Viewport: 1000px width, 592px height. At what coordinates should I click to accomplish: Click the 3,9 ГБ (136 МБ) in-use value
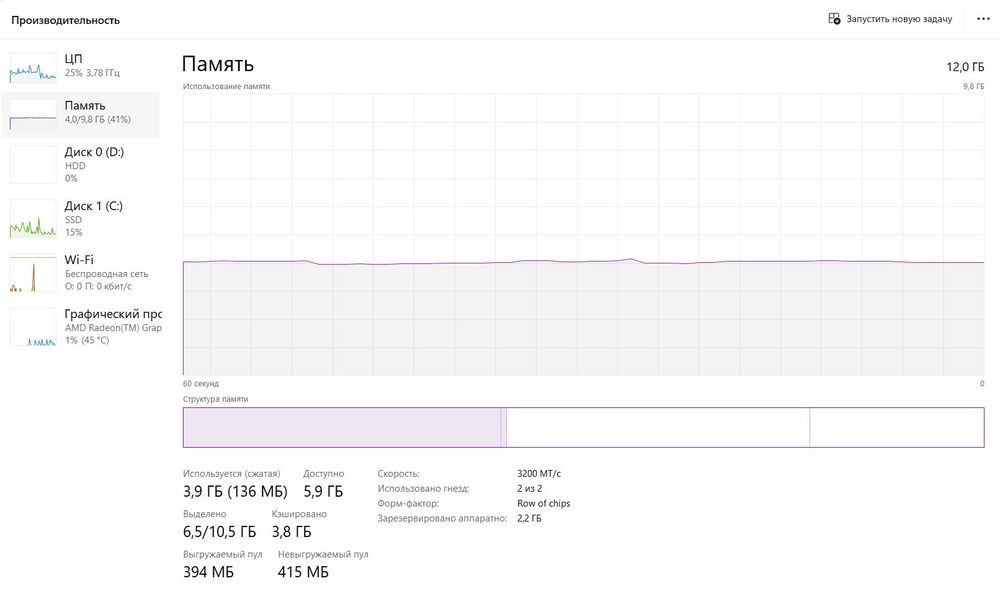pos(235,491)
